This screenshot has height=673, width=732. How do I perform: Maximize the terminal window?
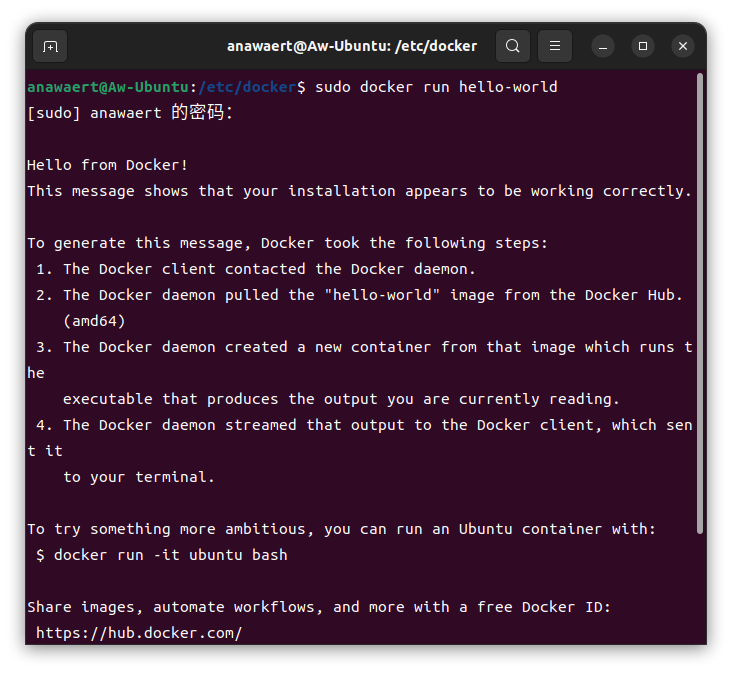(x=643, y=46)
